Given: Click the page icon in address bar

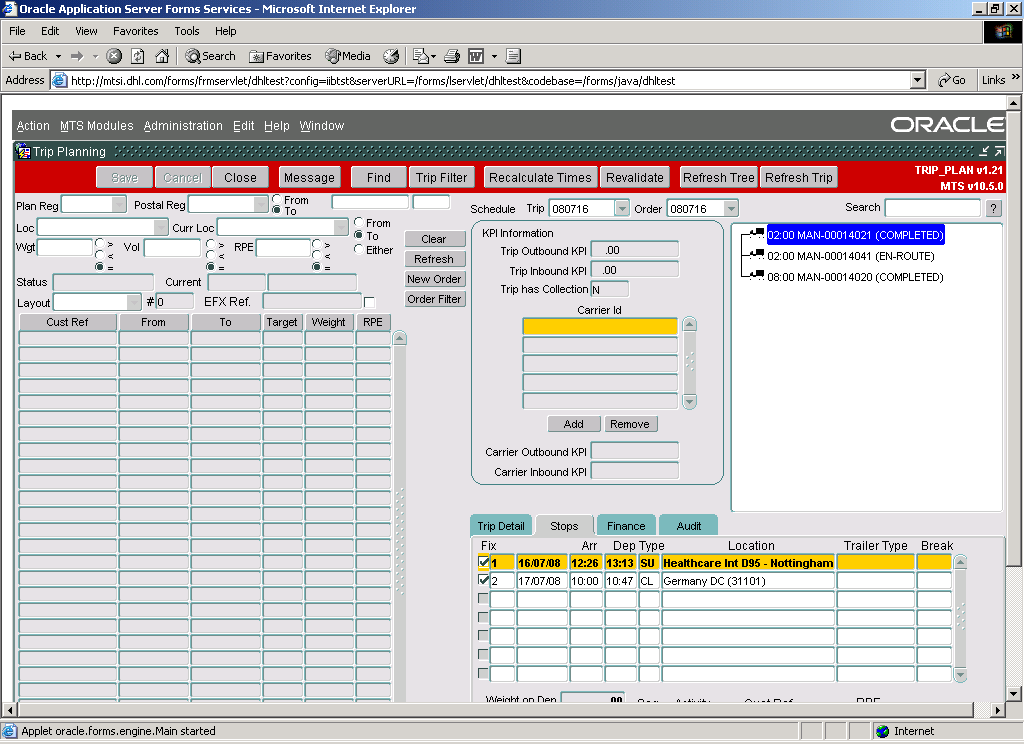Looking at the screenshot, I should (59, 80).
